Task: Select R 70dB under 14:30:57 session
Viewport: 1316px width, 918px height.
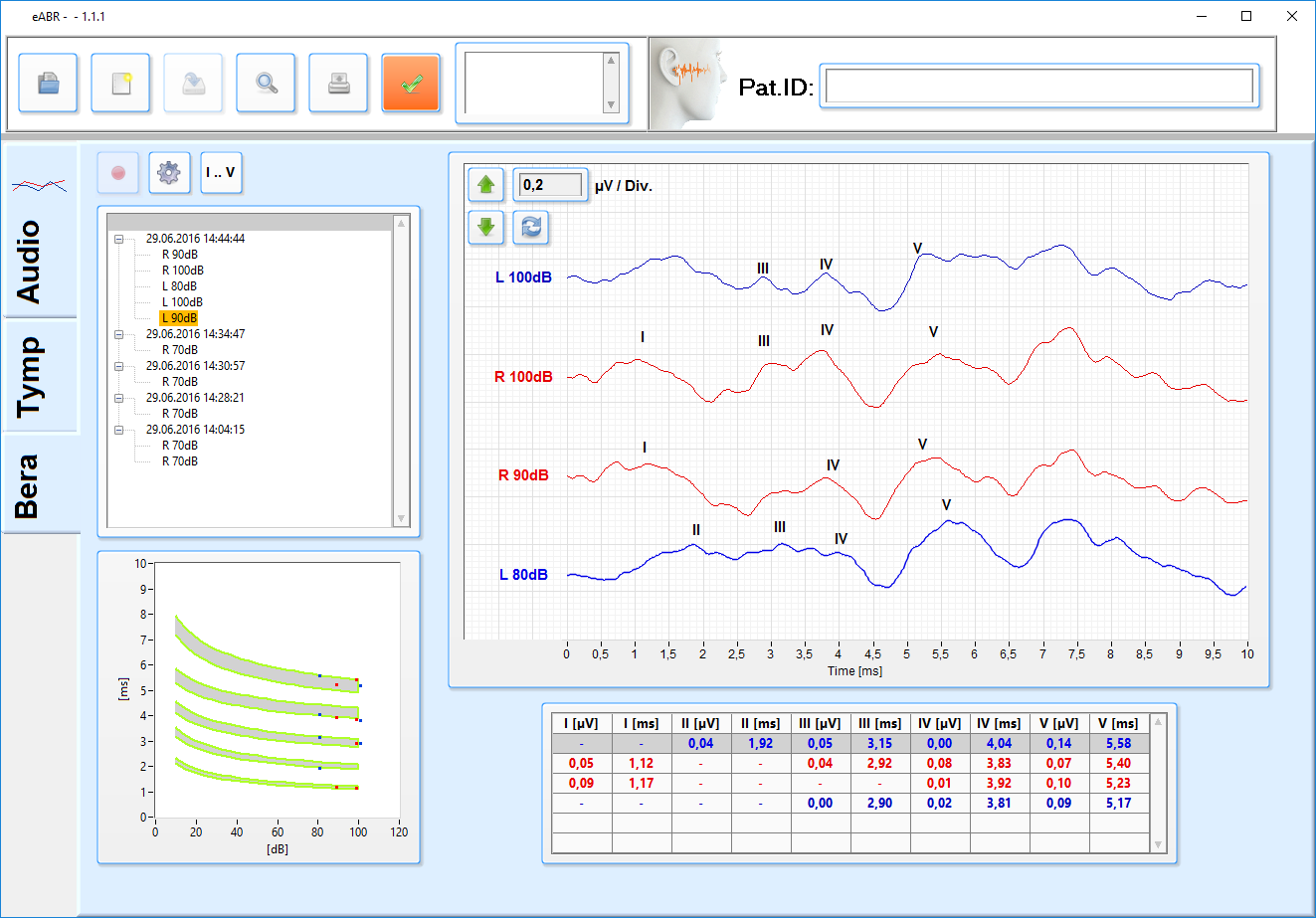Action: (180, 382)
